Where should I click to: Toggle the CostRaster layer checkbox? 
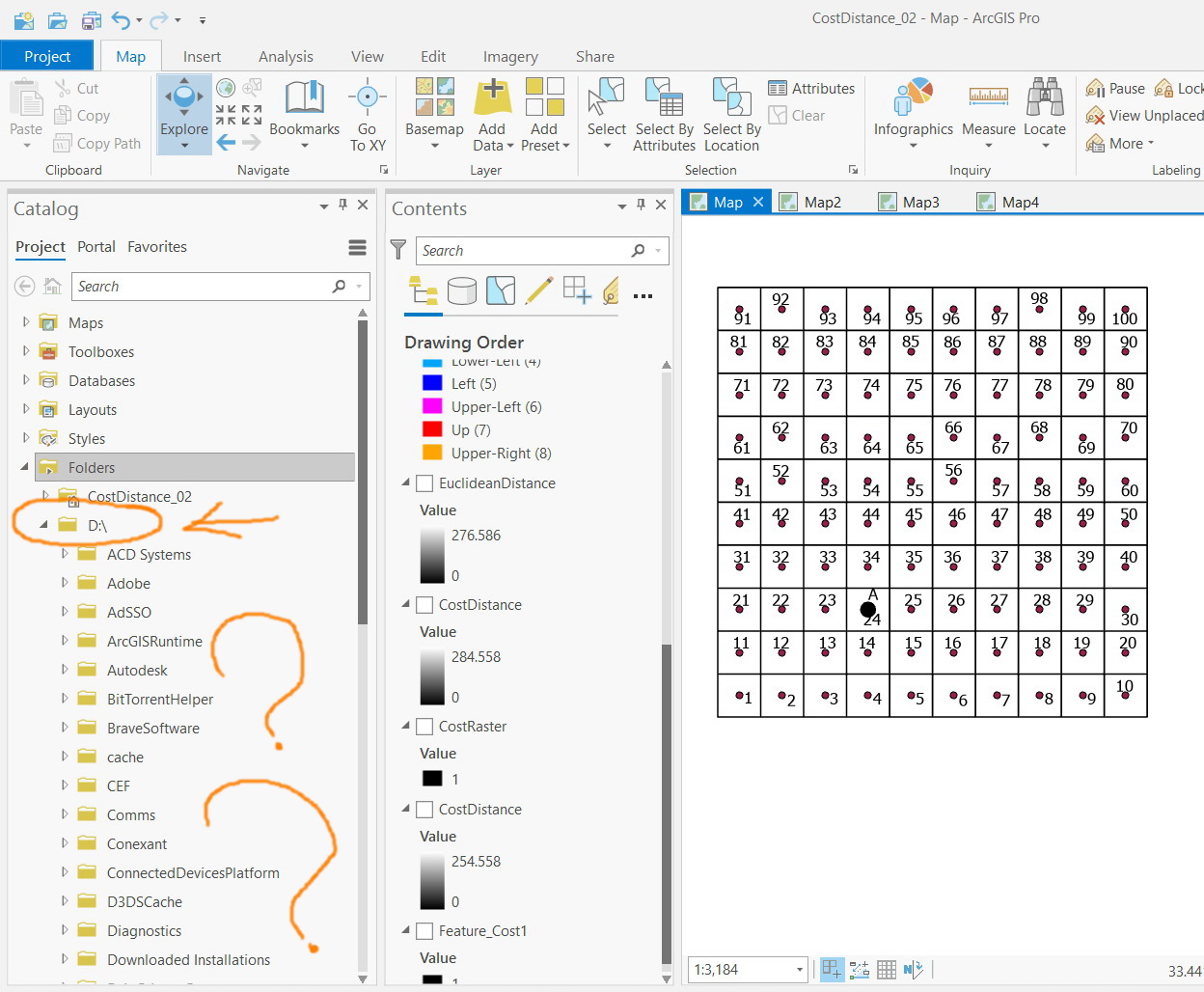(424, 727)
